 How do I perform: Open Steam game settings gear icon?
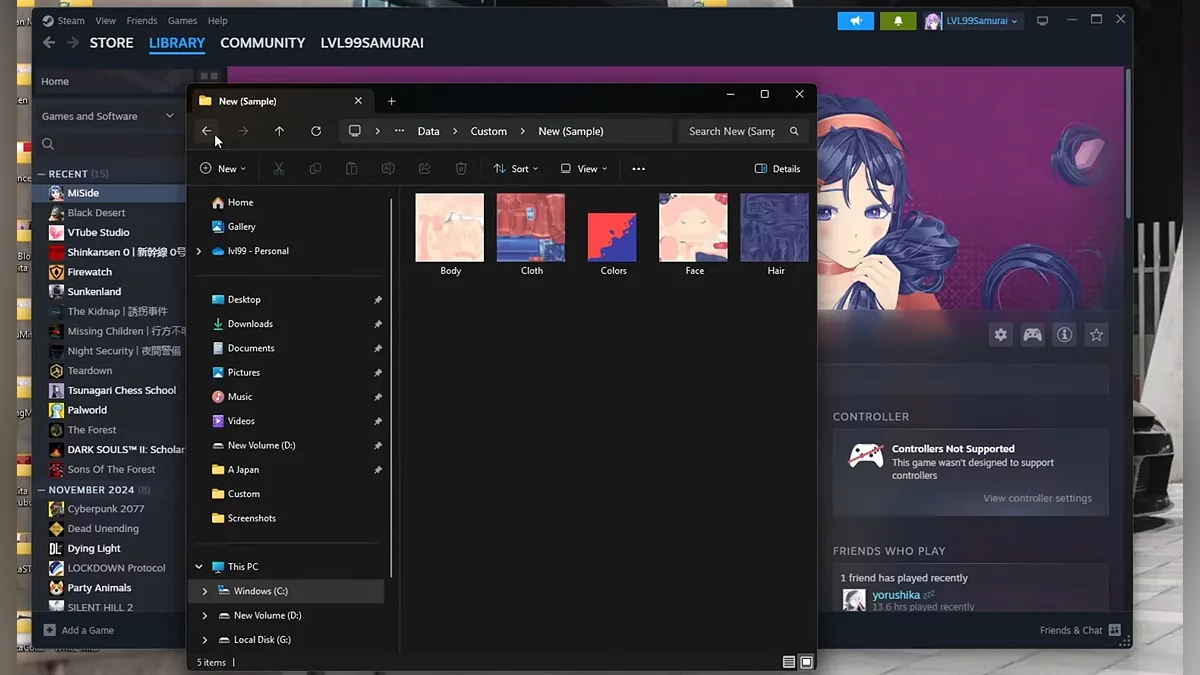pyautogui.click(x=1000, y=335)
